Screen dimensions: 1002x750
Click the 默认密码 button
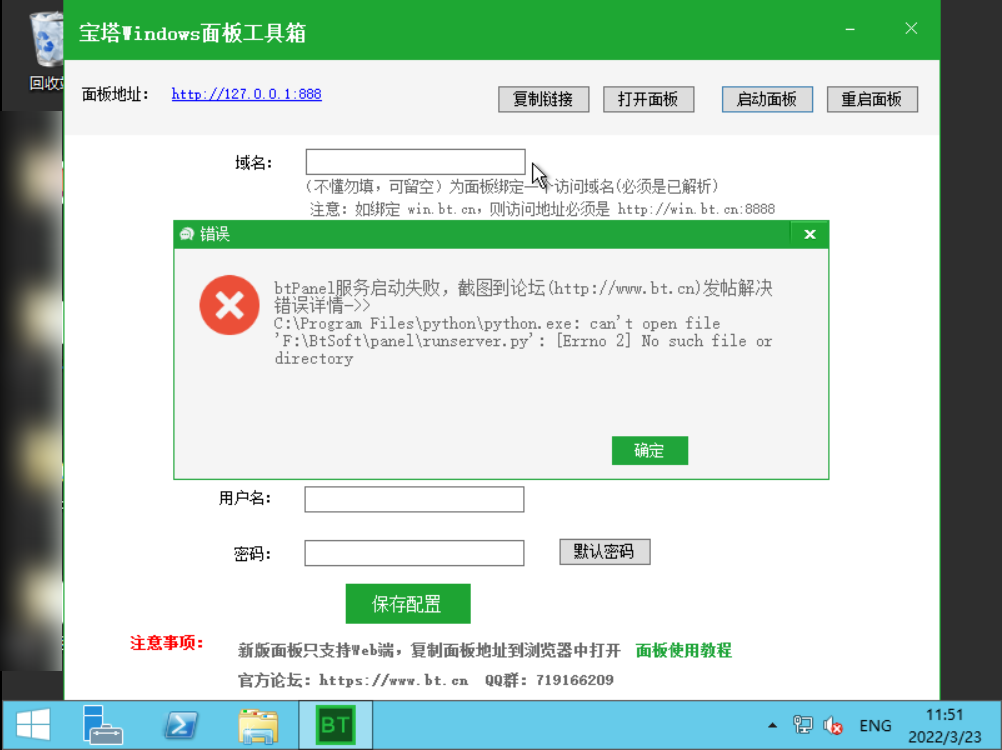(x=605, y=551)
